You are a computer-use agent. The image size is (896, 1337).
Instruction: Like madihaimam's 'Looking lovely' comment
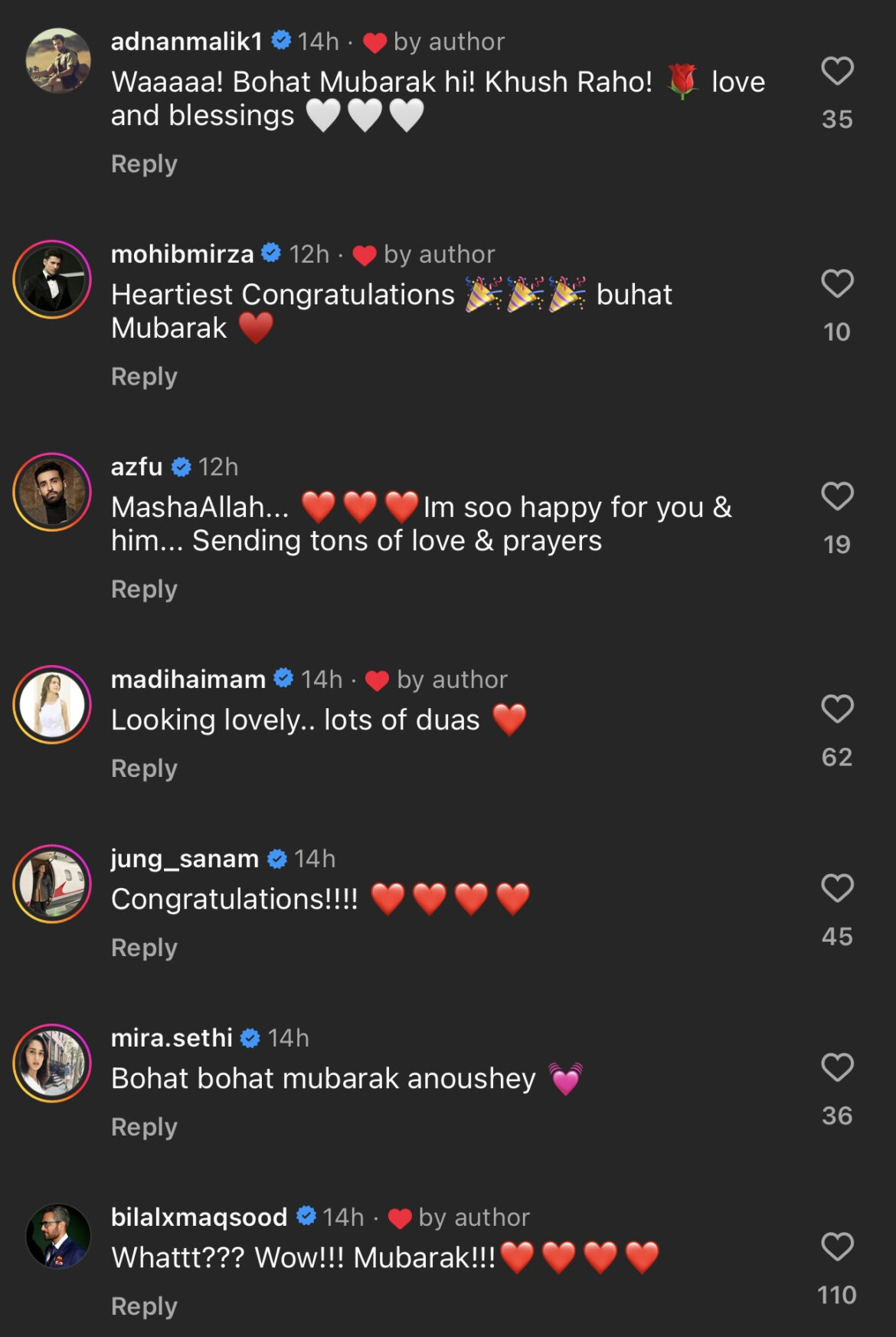click(836, 709)
